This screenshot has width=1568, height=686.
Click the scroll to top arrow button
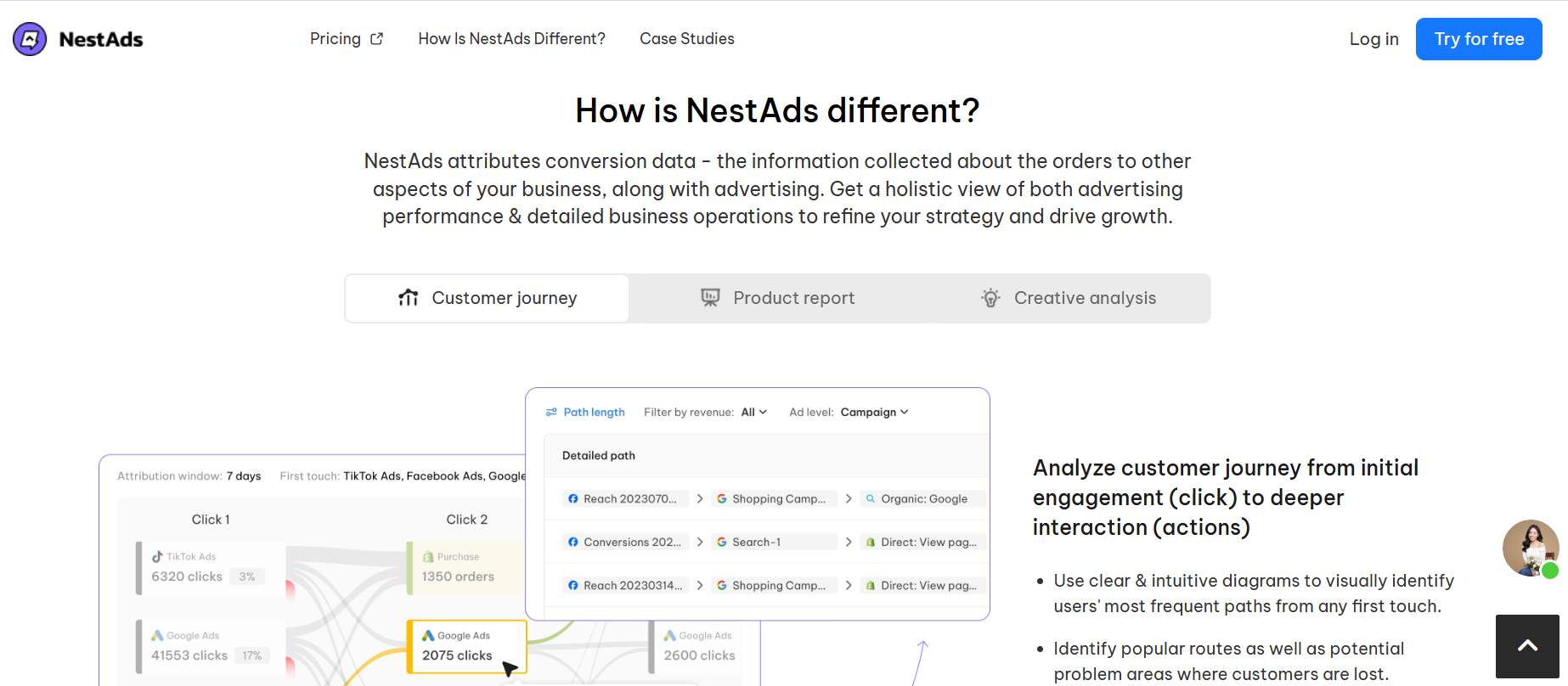click(1527, 646)
